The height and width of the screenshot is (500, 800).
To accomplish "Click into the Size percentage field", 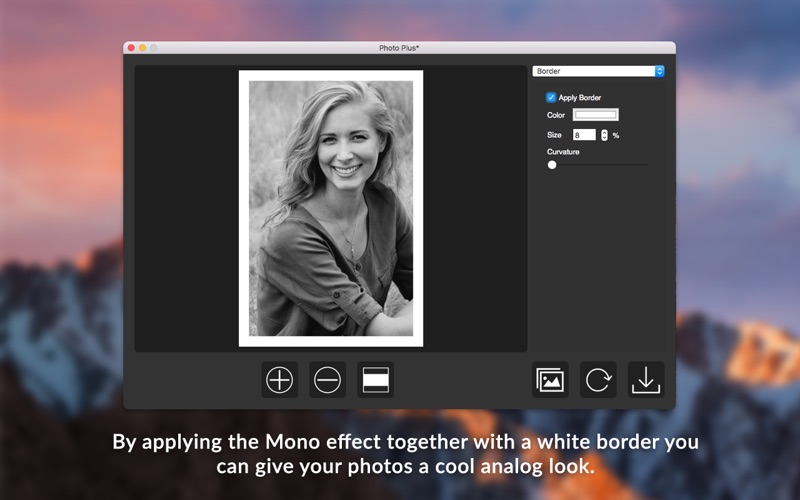I will [584, 135].
